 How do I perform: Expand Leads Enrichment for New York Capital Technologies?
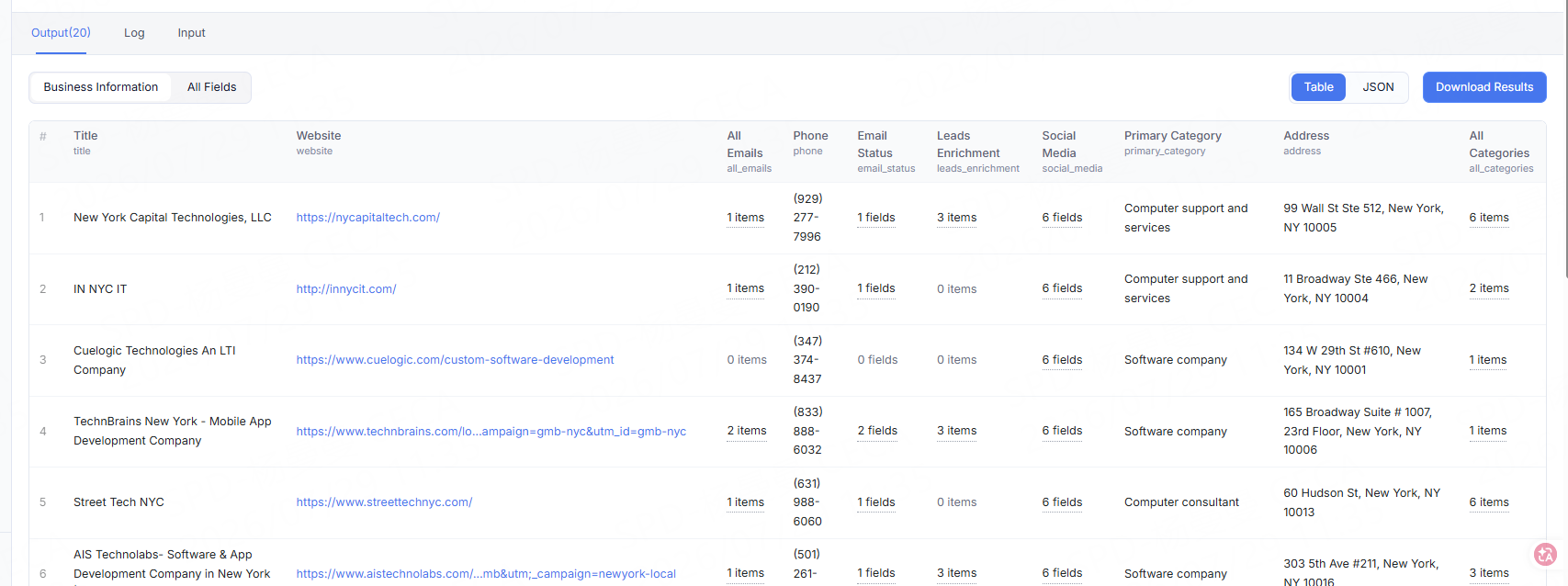coord(956,218)
